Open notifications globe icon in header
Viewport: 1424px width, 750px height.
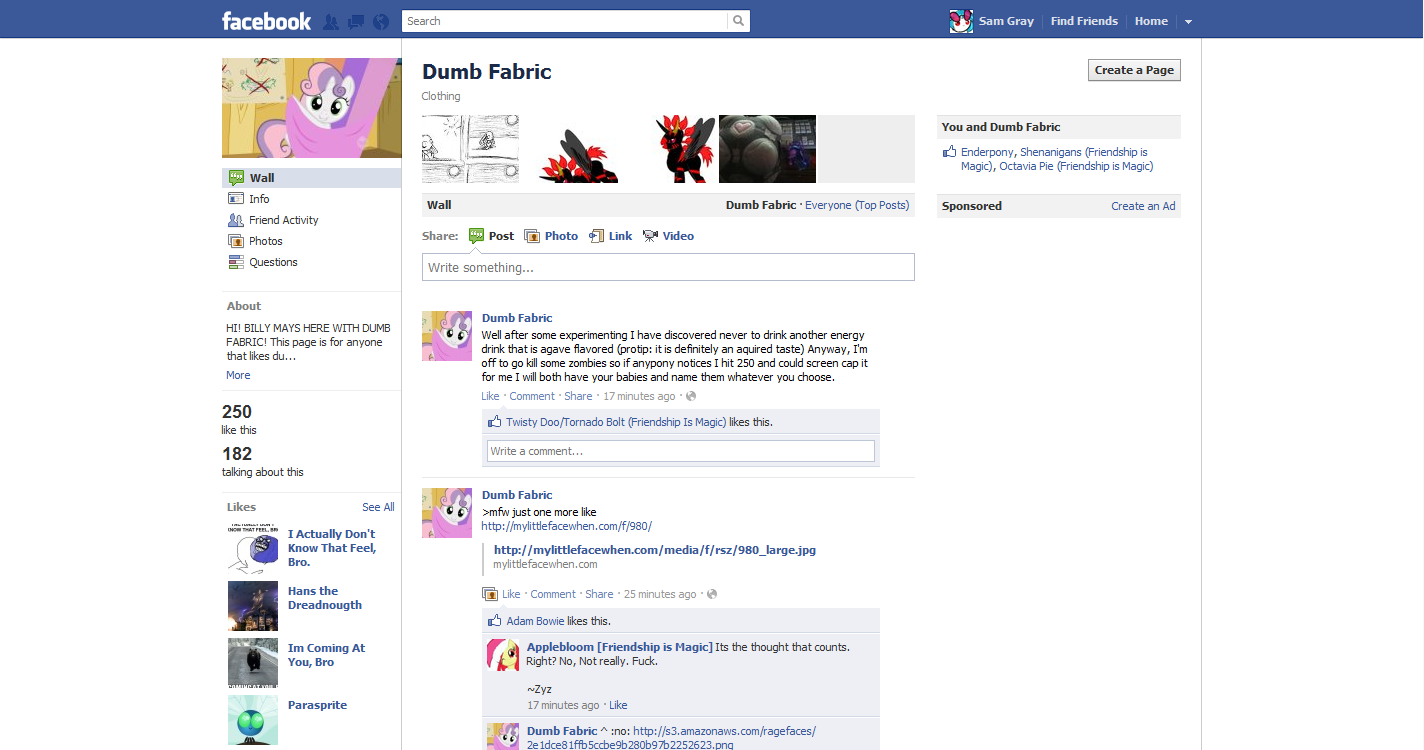coord(381,21)
